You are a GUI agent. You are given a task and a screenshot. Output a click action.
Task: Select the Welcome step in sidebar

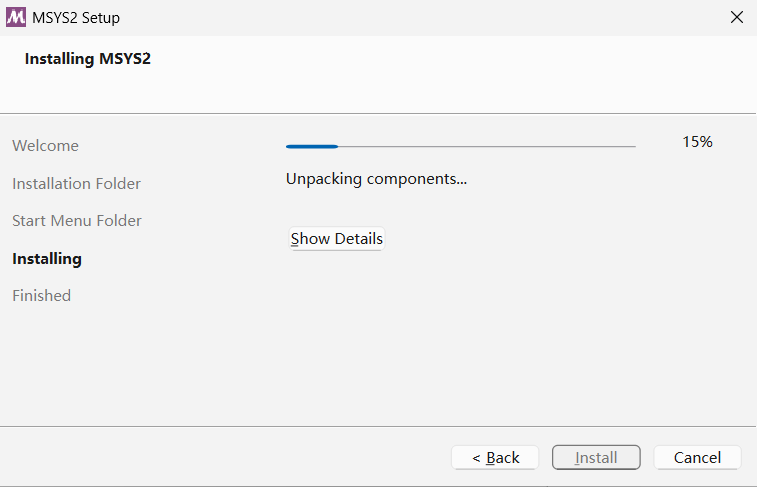[x=45, y=146]
